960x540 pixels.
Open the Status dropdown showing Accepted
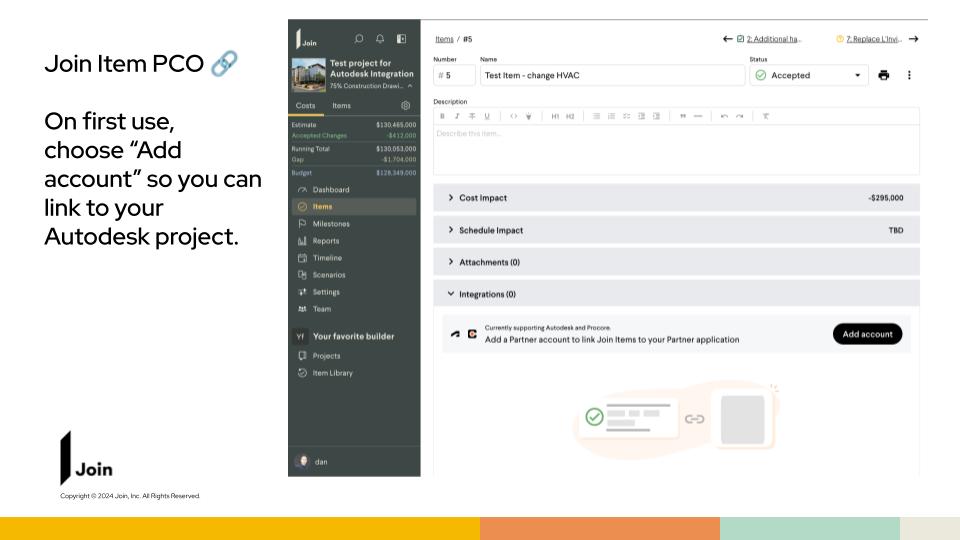[x=809, y=75]
